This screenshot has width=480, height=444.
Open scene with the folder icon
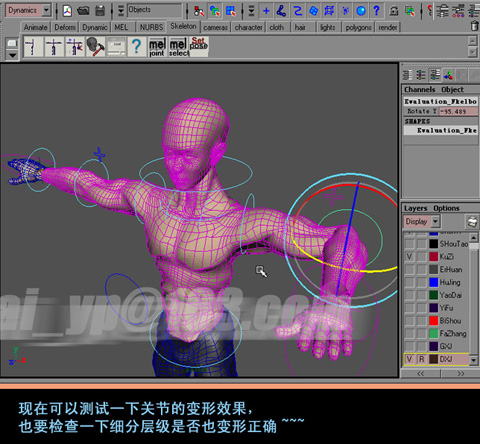(83, 11)
